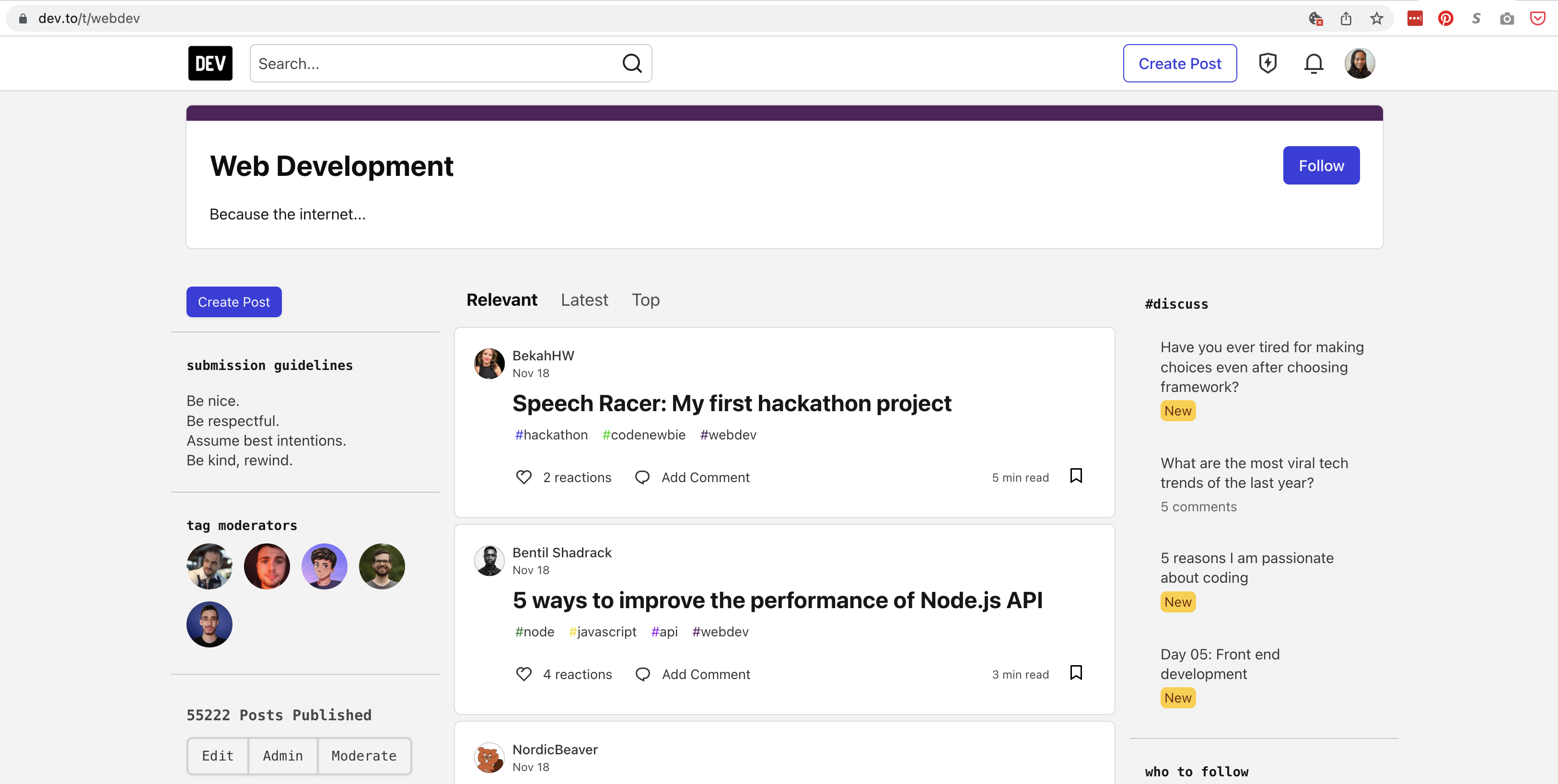Click the share icon in the browser toolbar

coord(1346,18)
